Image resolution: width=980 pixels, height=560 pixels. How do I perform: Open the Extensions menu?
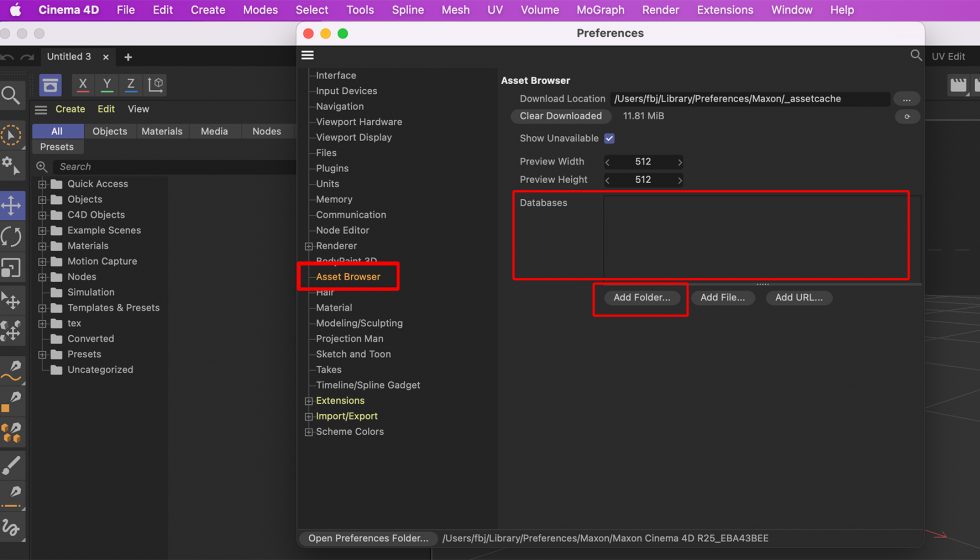point(725,10)
